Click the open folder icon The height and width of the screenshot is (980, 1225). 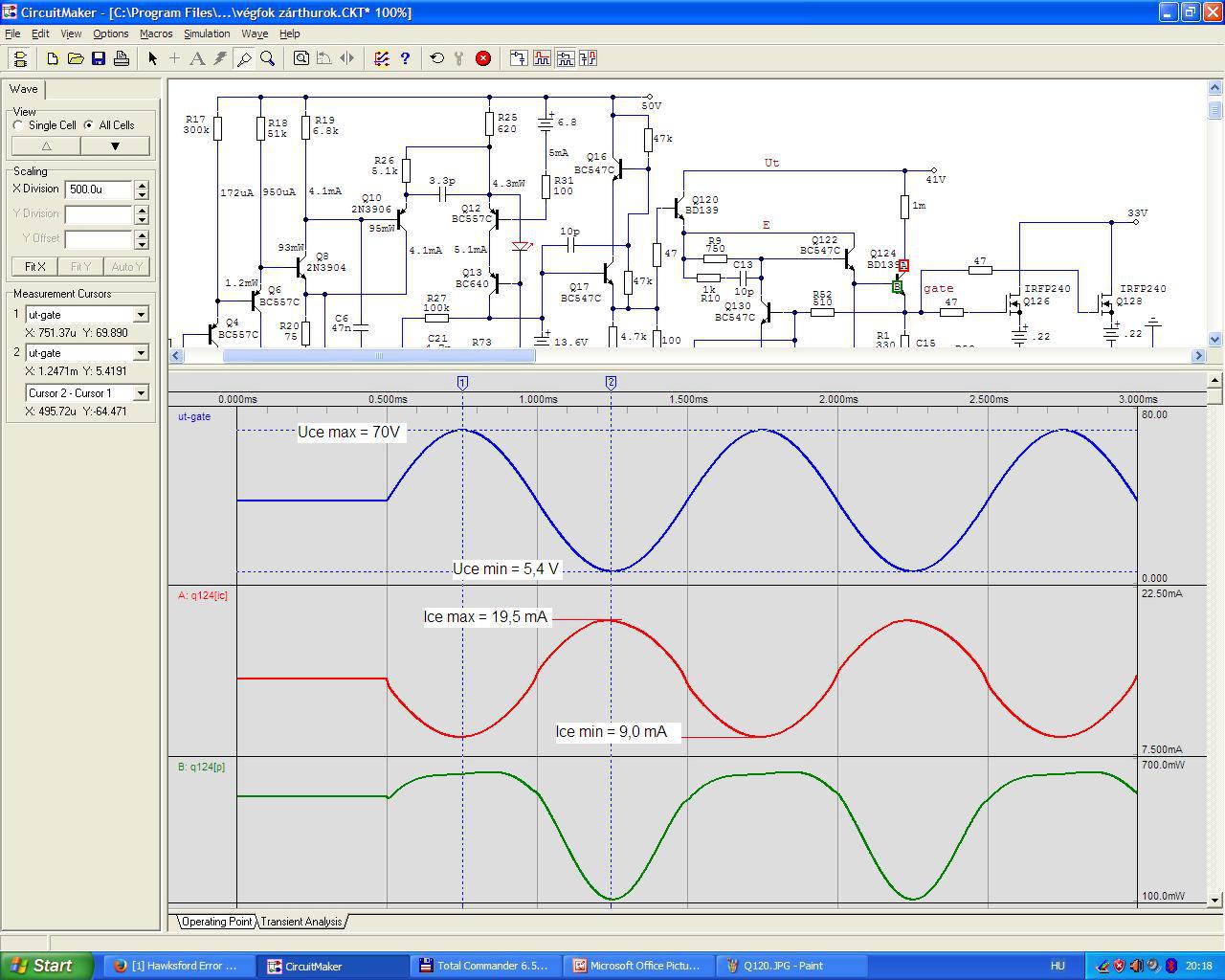(x=76, y=58)
